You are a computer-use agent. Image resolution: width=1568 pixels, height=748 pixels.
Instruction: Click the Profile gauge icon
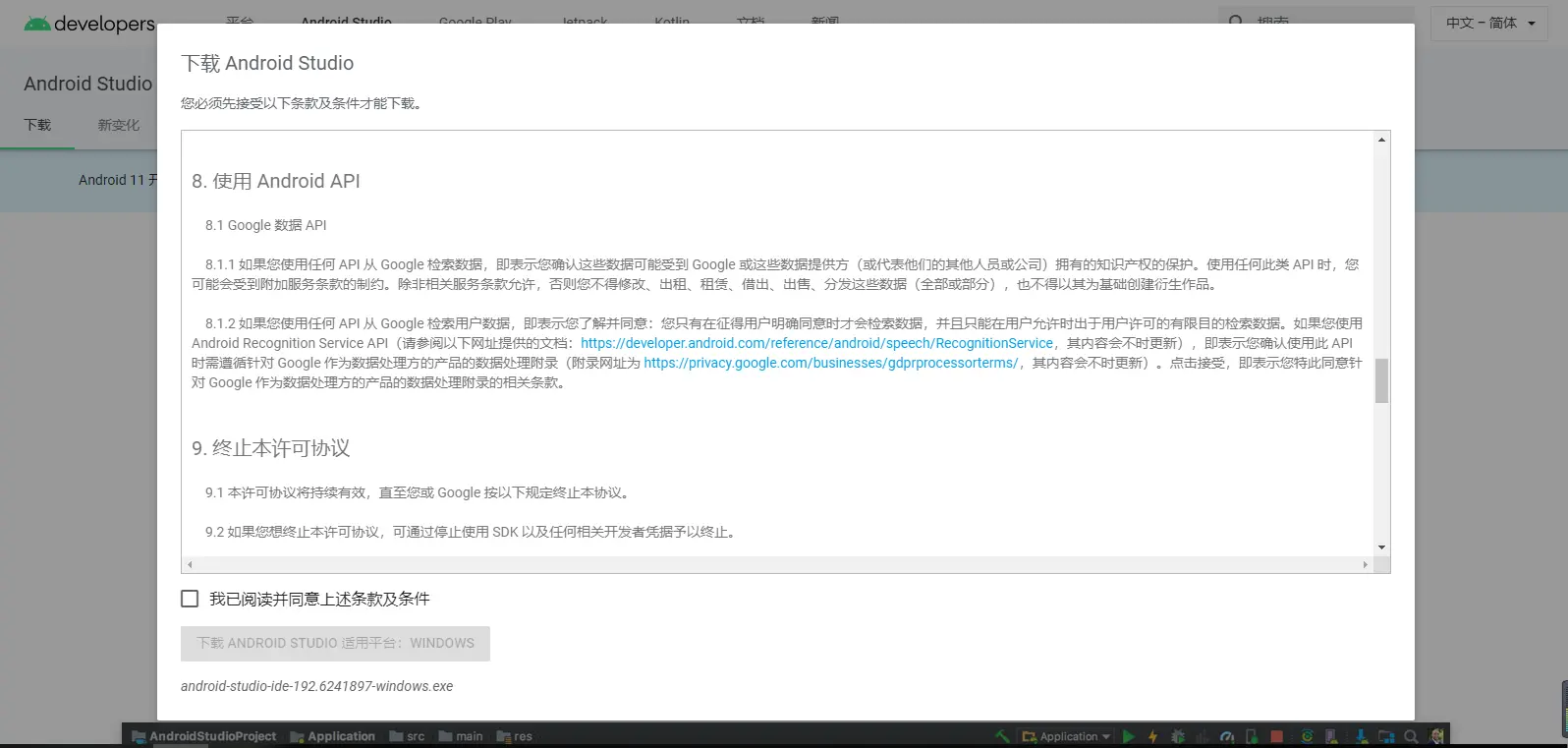[1227, 736]
